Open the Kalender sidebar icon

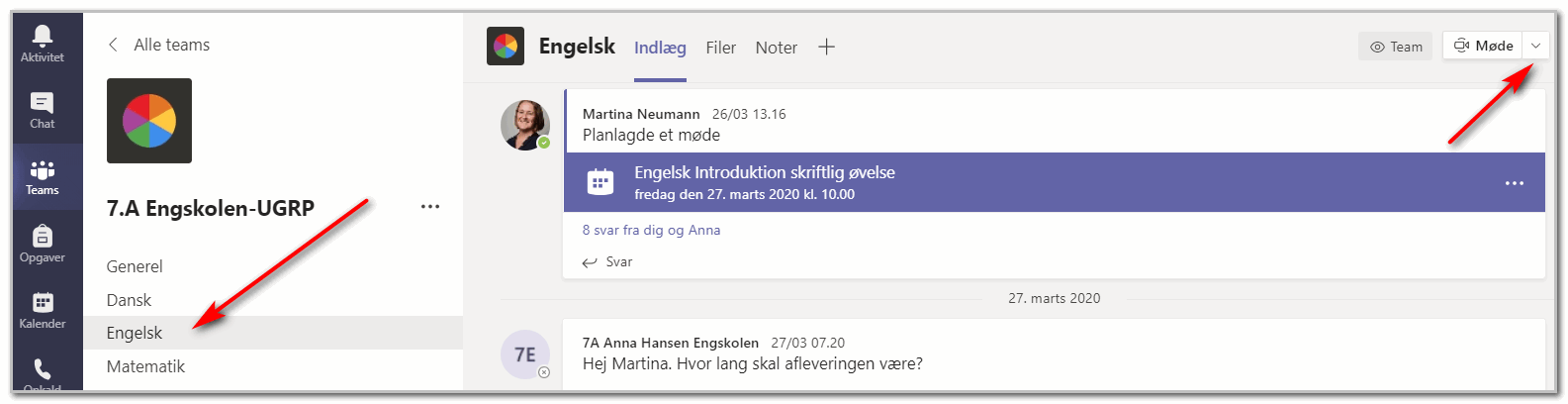pos(42,311)
